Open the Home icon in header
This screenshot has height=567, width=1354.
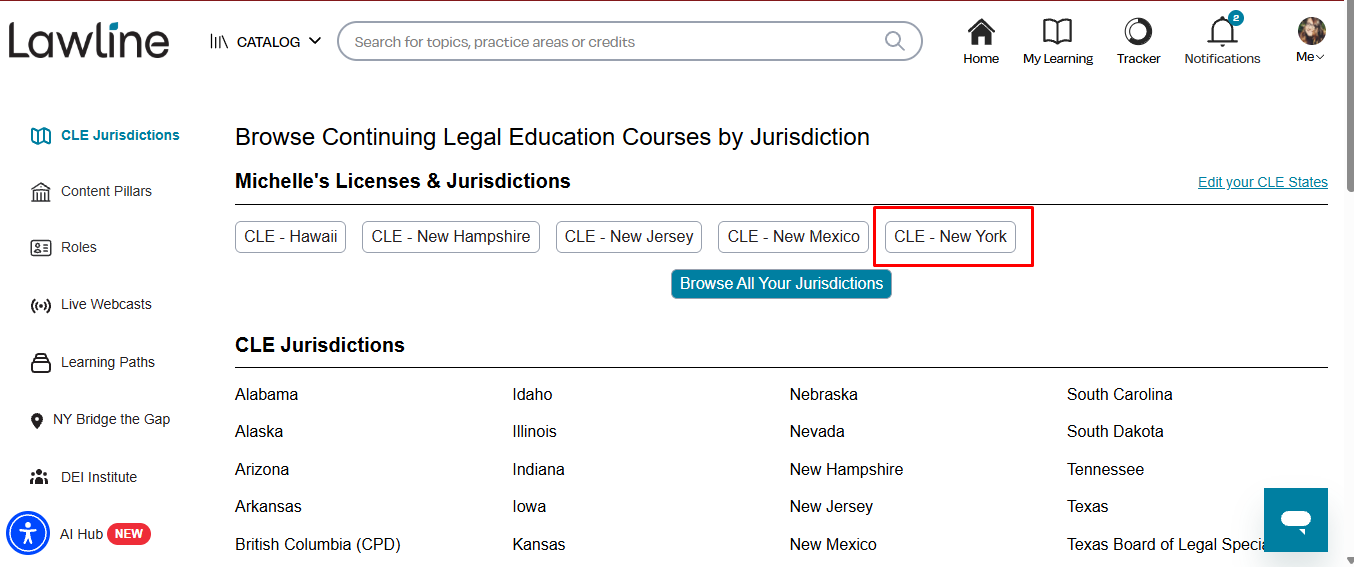(x=981, y=33)
